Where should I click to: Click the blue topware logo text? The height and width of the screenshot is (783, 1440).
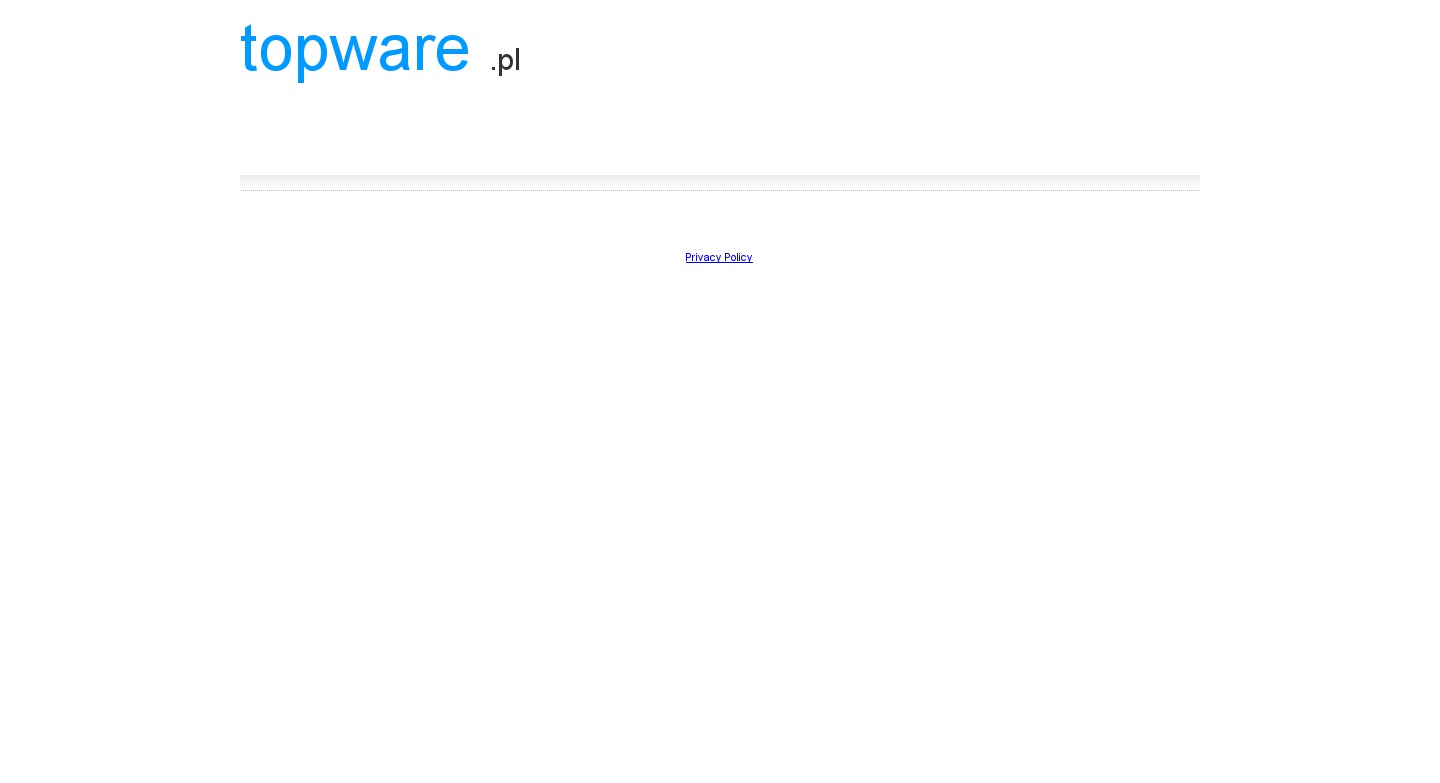(x=354, y=48)
